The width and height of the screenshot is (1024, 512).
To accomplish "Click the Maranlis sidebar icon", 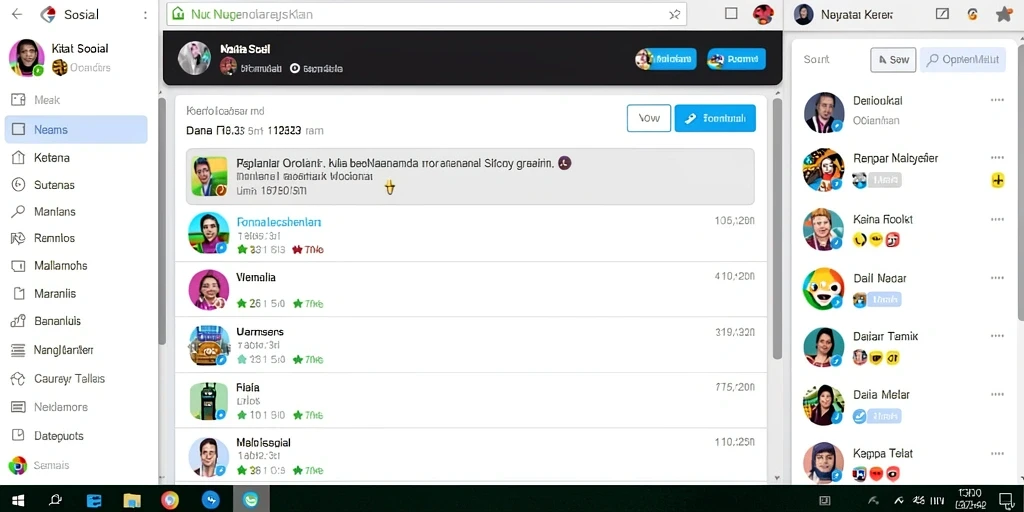I will coord(18,293).
